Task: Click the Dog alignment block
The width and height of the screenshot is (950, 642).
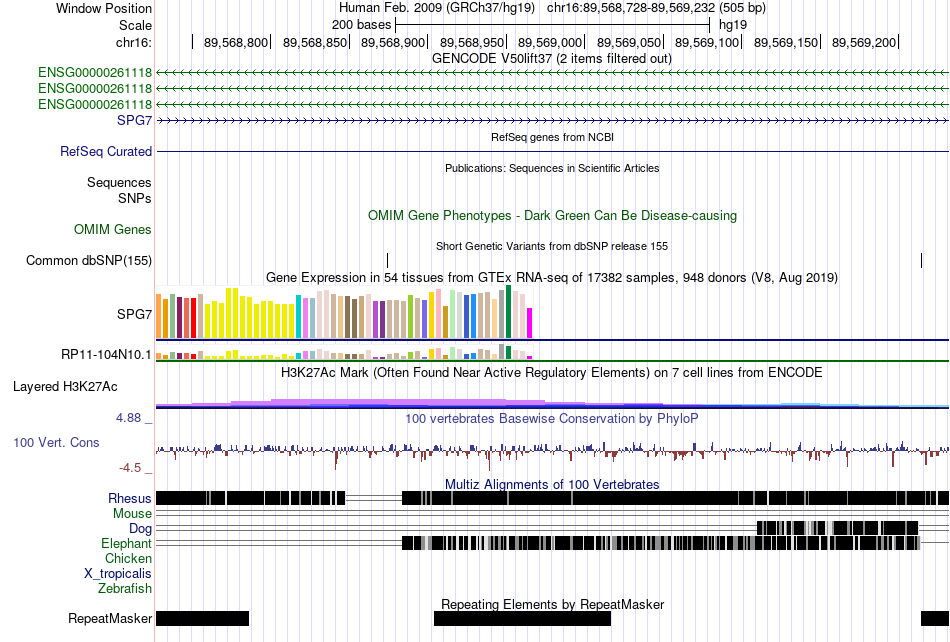Action: click(838, 528)
